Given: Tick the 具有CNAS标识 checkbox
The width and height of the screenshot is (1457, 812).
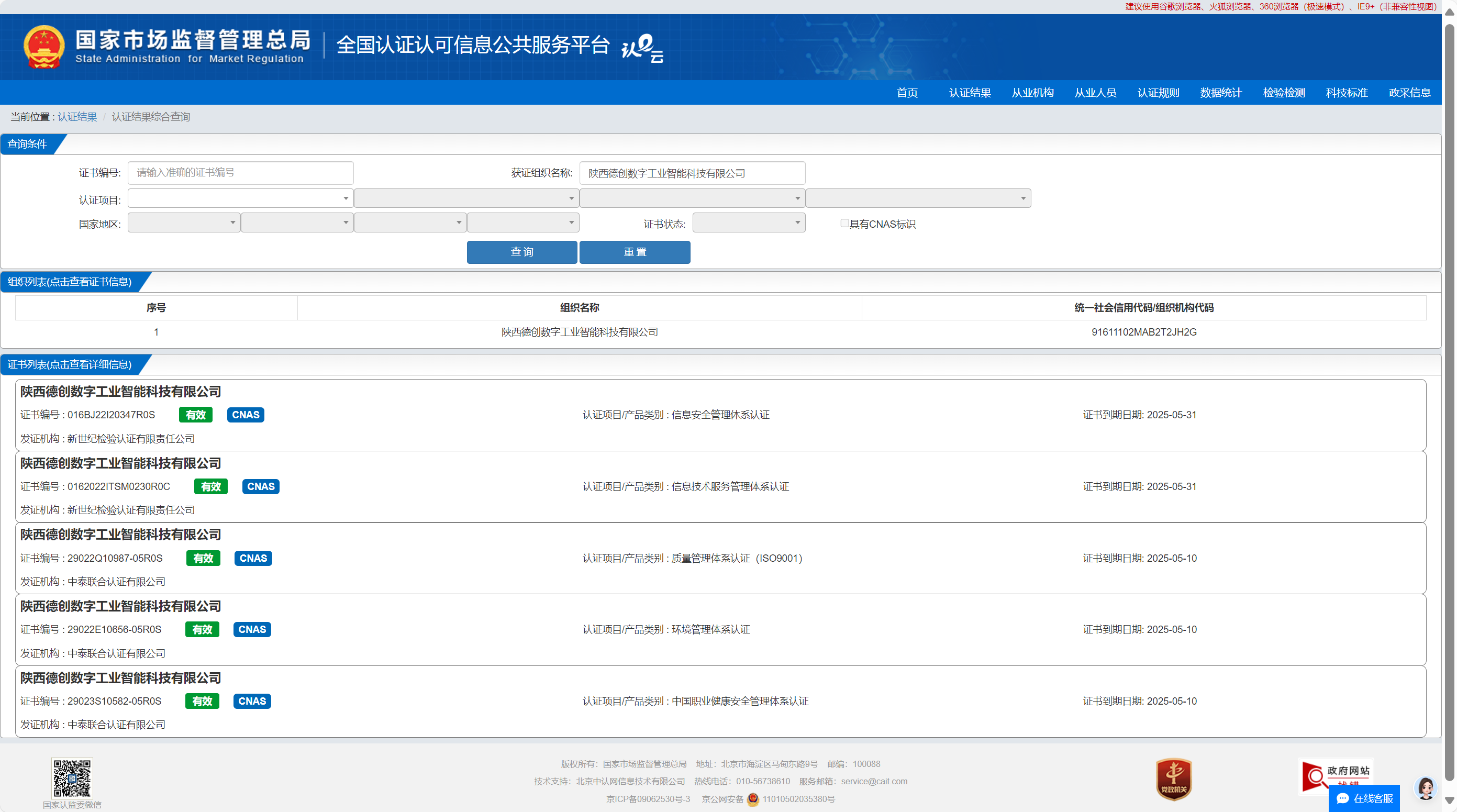Looking at the screenshot, I should tap(844, 224).
